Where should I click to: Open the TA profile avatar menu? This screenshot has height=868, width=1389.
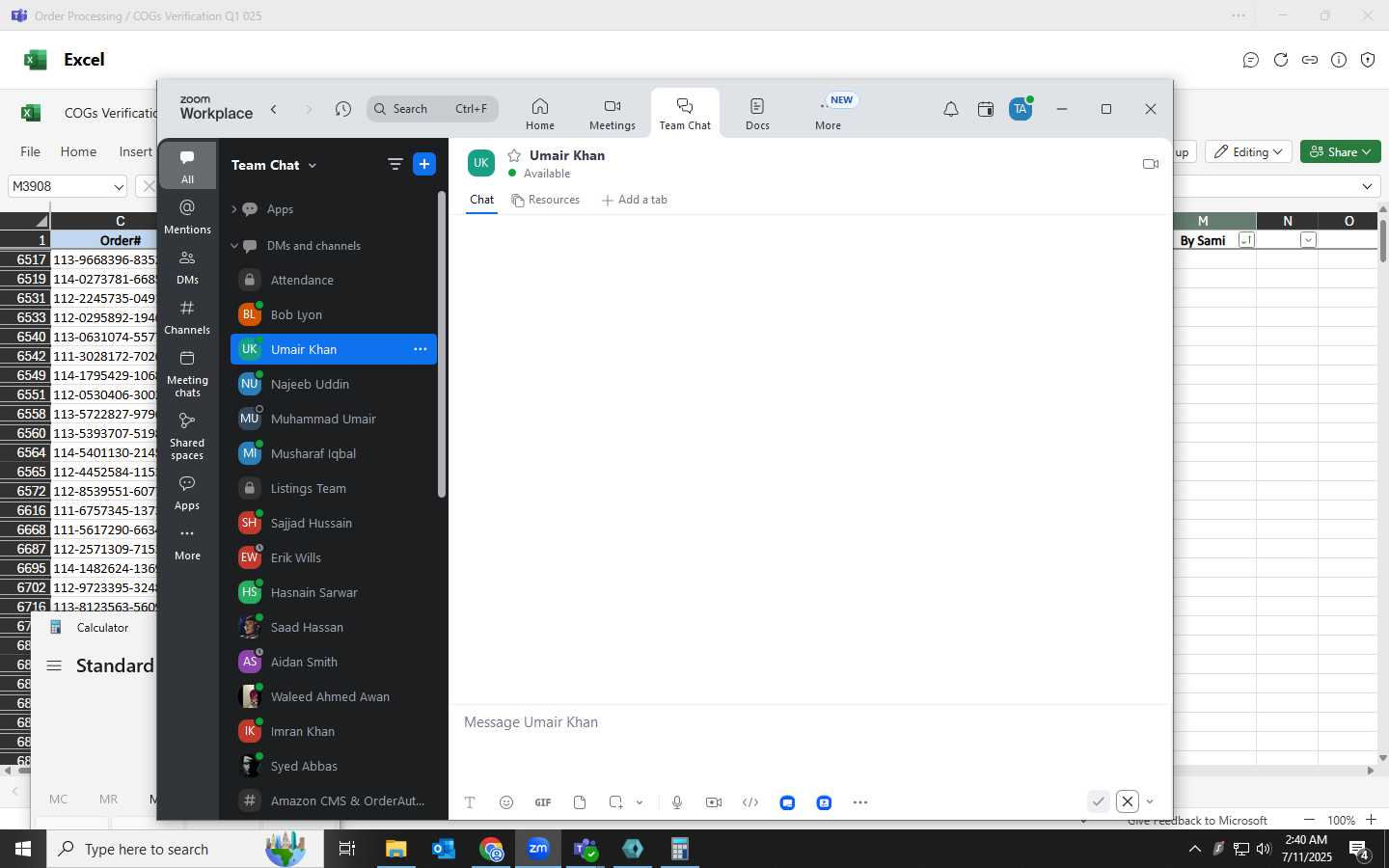pos(1021,109)
